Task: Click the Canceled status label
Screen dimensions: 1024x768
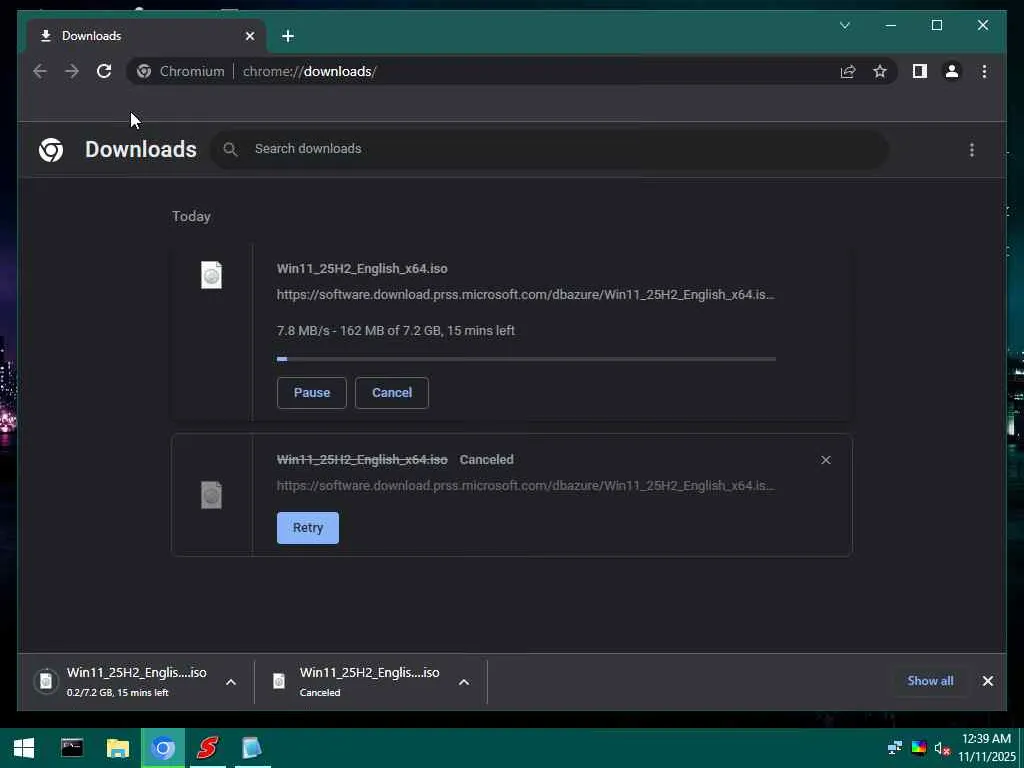Action: pyautogui.click(x=487, y=460)
